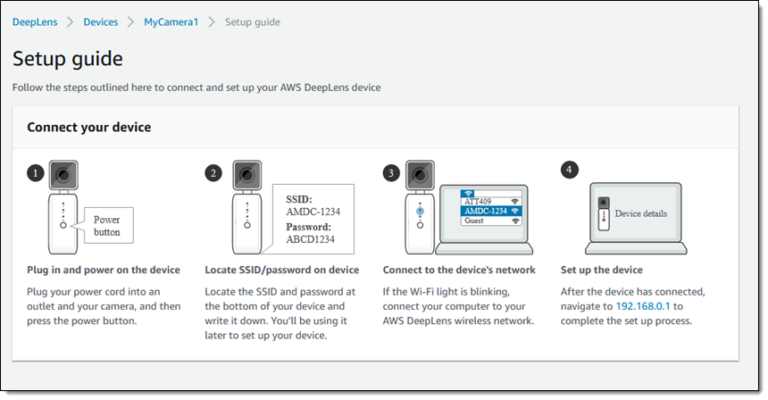Click the Setup guide breadcrumb text
Image resolution: width=768 pixels, height=400 pixels.
click(253, 22)
